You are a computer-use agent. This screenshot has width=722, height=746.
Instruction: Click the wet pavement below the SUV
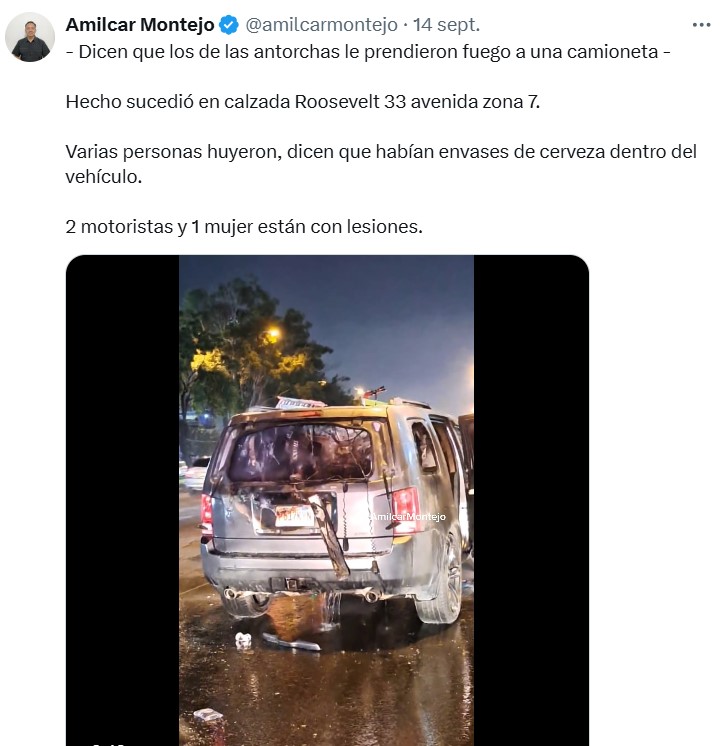[x=326, y=685]
